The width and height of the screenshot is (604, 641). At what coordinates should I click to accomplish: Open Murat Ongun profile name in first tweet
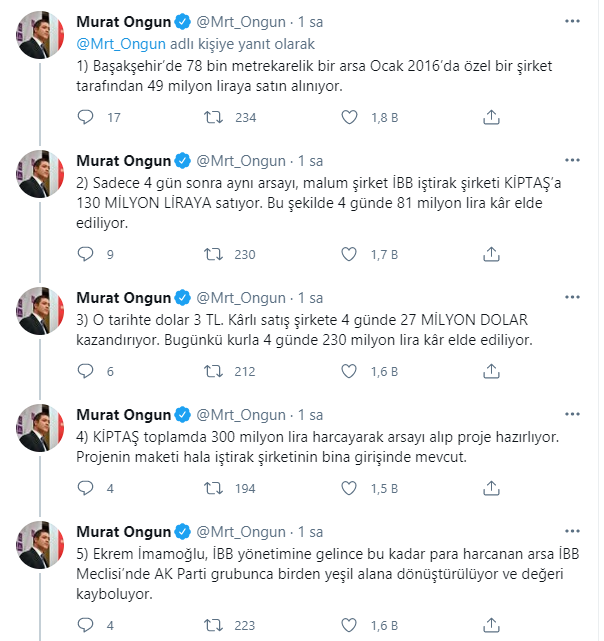click(x=122, y=24)
